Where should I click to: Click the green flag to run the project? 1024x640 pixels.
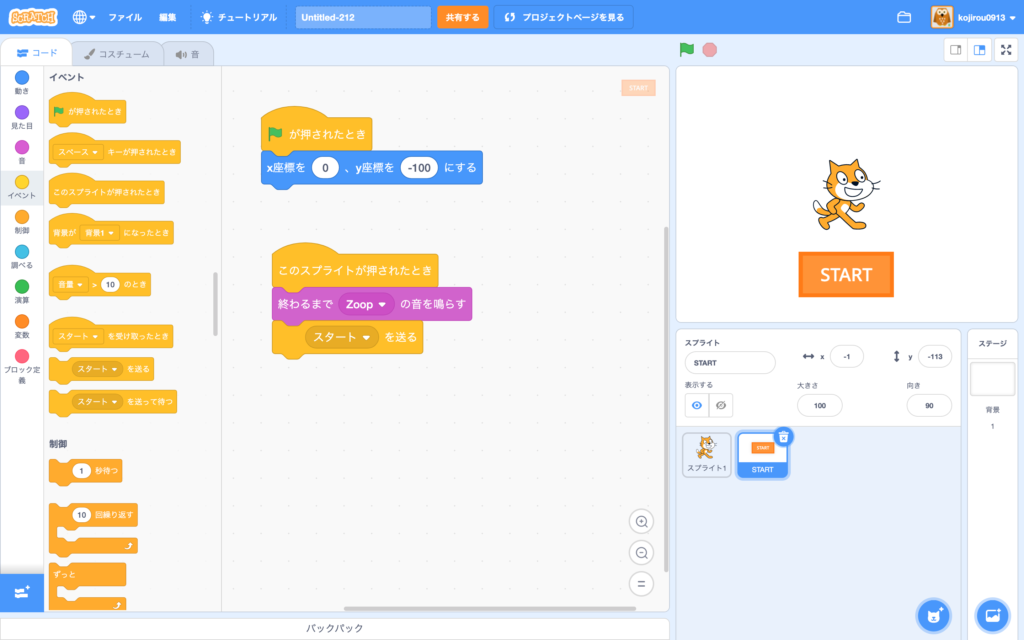pyautogui.click(x=686, y=48)
